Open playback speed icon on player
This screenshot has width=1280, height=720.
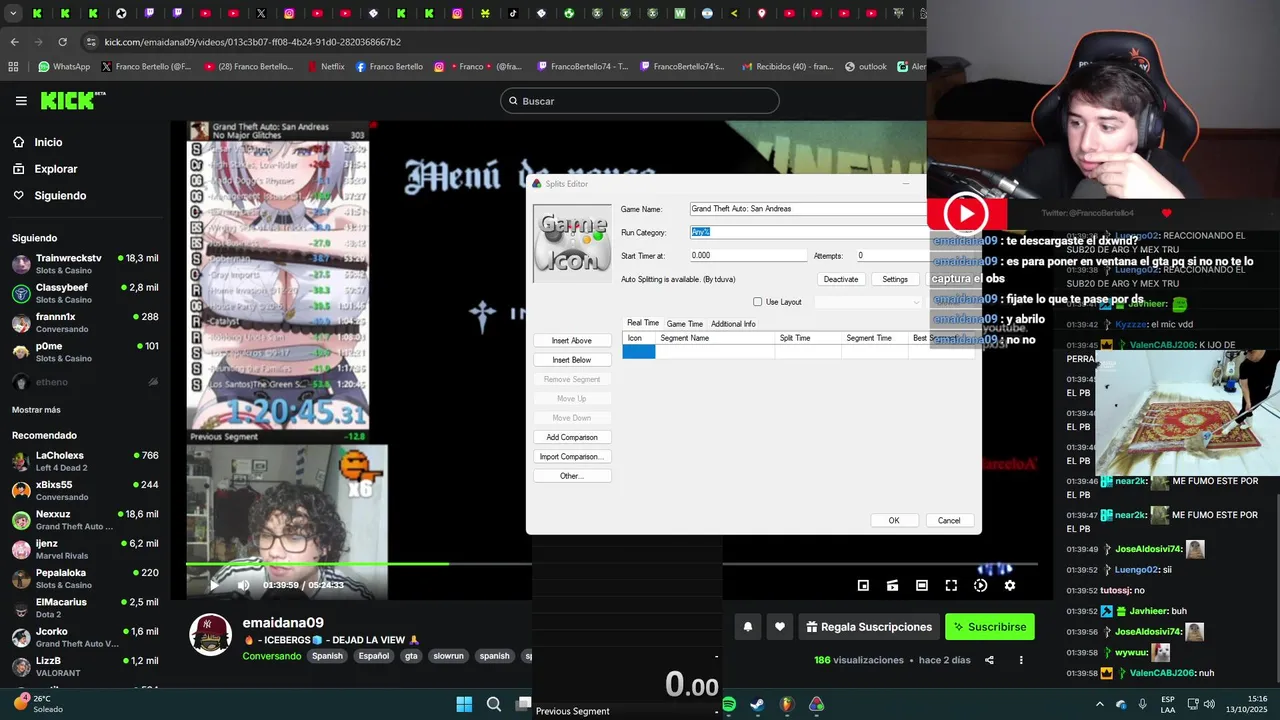[980, 585]
